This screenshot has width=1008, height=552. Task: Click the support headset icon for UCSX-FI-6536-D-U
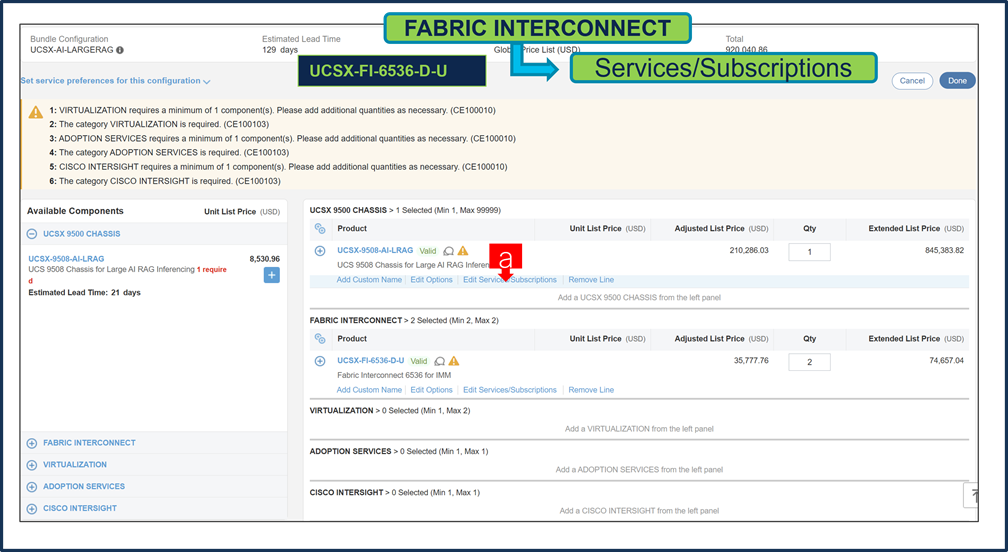coord(440,361)
